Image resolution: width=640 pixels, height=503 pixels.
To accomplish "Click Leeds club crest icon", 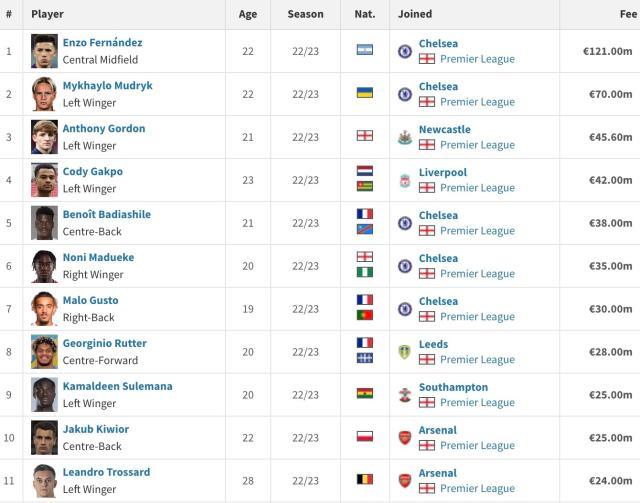I will (405, 352).
